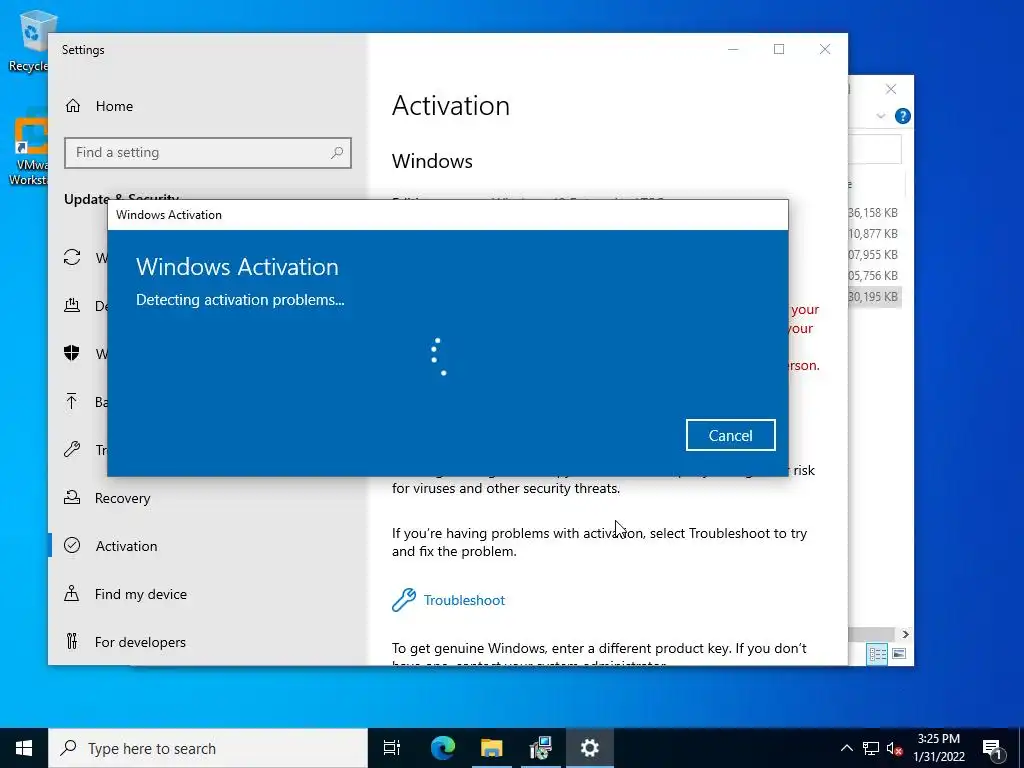This screenshot has width=1024, height=768.
Task: Open Recovery settings page
Action: 122,498
